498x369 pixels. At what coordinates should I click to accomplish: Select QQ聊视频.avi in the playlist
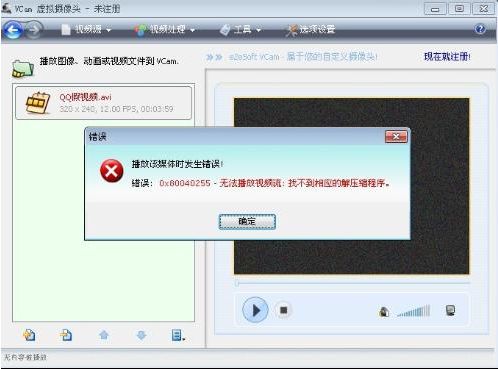pyautogui.click(x=104, y=103)
